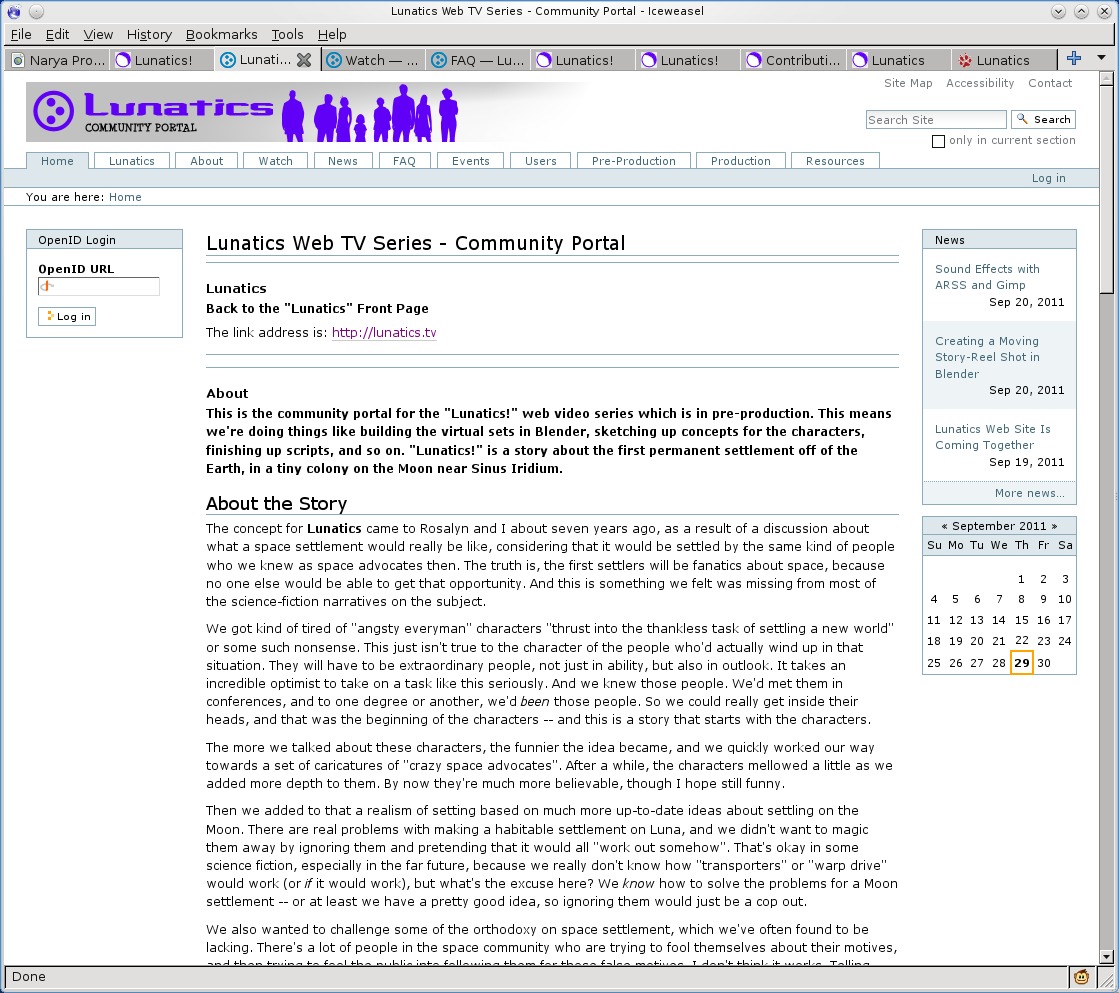The height and width of the screenshot is (993, 1119).
Task: Toggle 'only in current section' checkbox
Action: pos(938,141)
